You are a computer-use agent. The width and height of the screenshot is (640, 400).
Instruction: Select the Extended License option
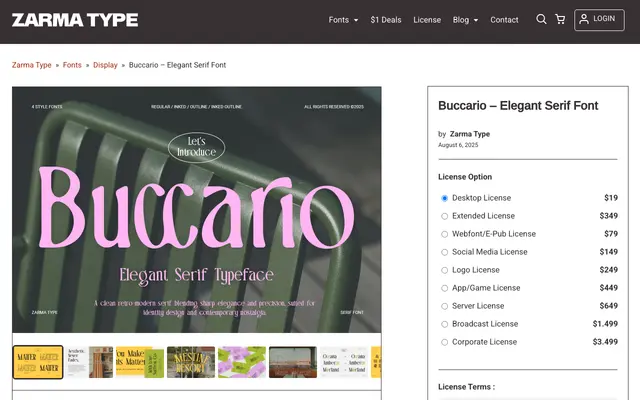tap(444, 216)
